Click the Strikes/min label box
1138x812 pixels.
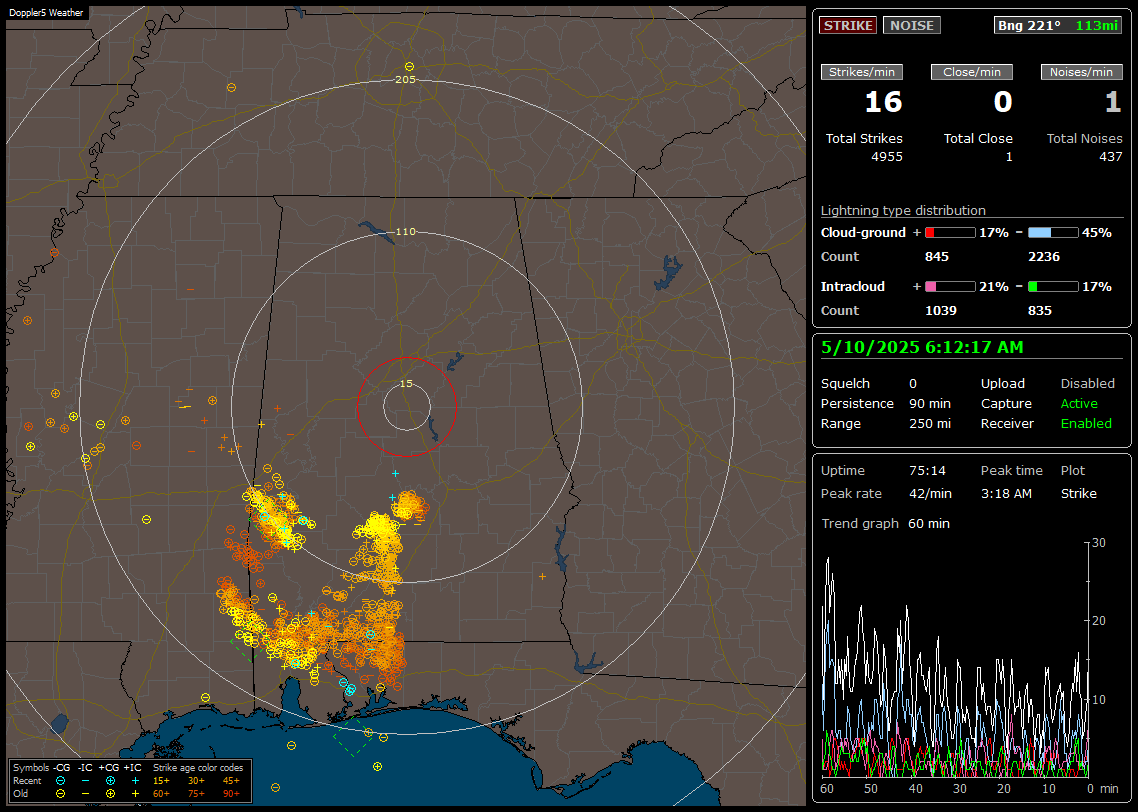pos(861,72)
